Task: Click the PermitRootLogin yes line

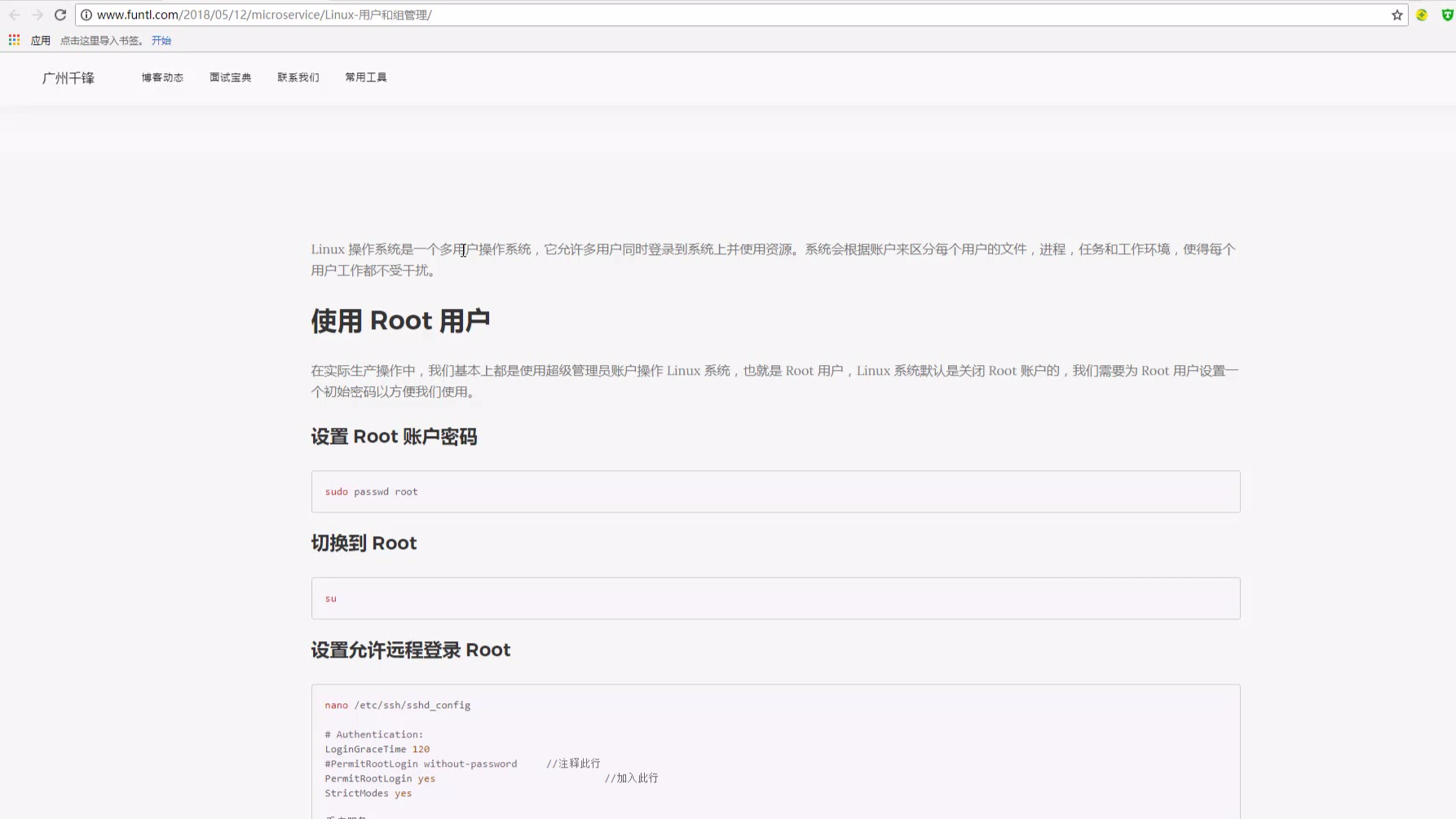Action: [x=380, y=778]
